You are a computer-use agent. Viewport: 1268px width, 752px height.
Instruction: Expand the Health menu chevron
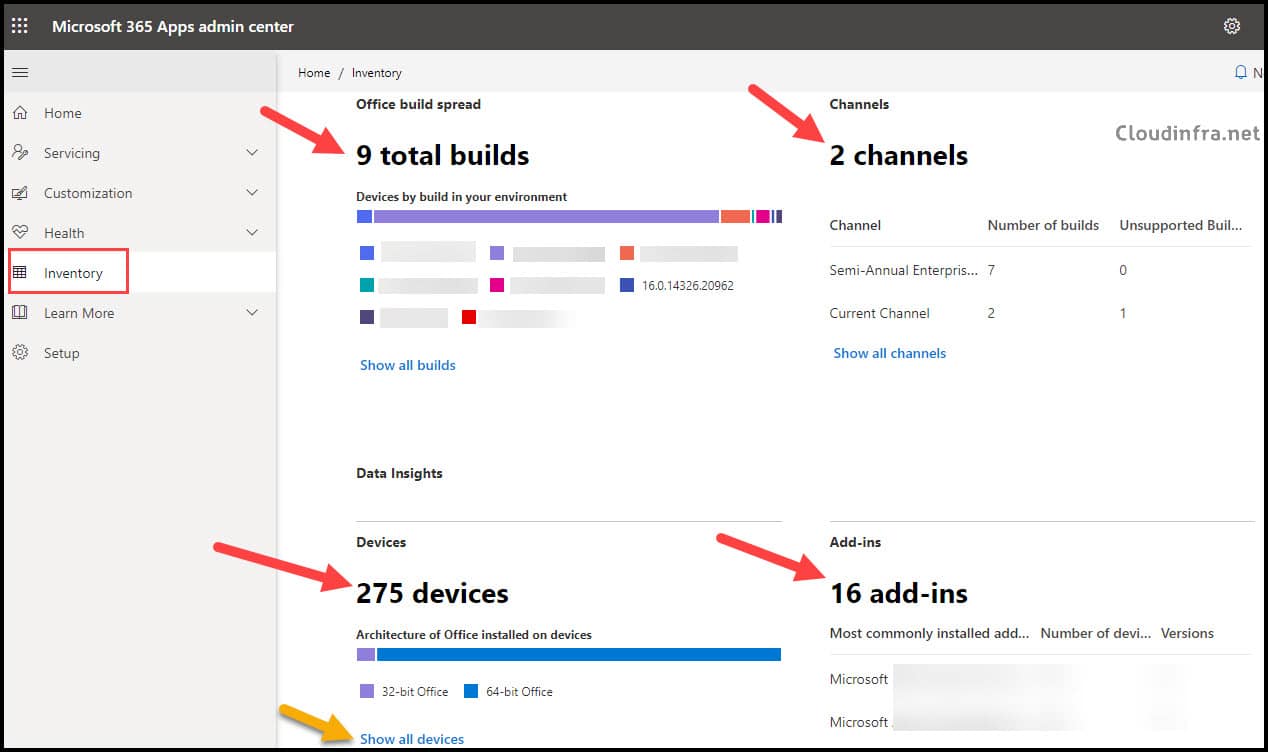[252, 233]
